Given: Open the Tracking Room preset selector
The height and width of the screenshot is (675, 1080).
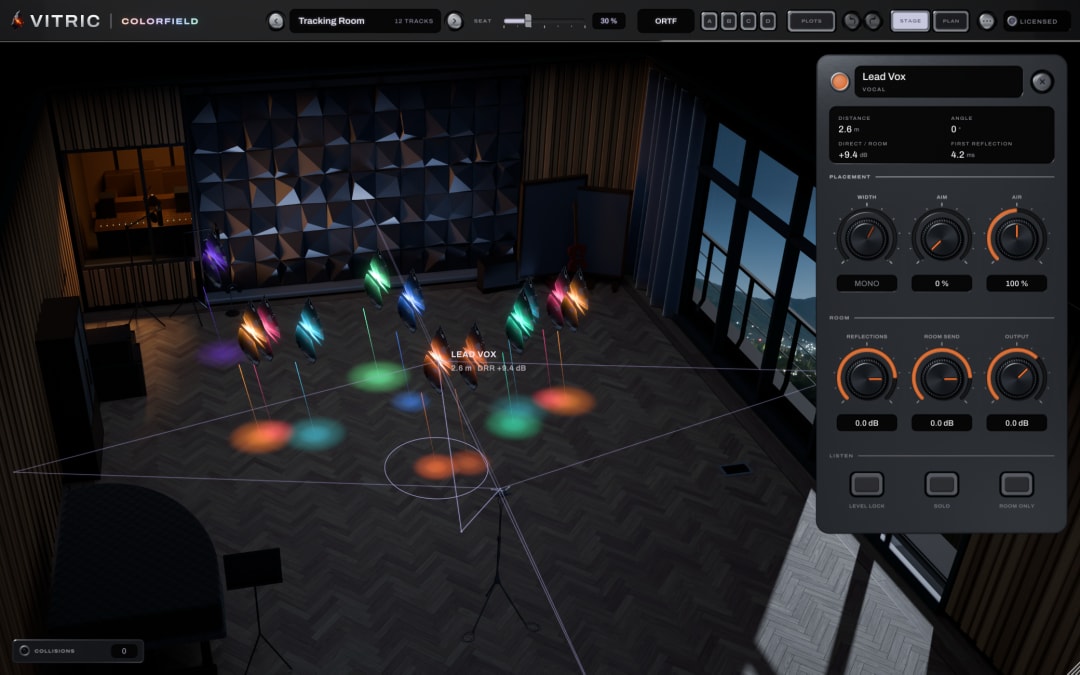Looking at the screenshot, I should pos(365,21).
